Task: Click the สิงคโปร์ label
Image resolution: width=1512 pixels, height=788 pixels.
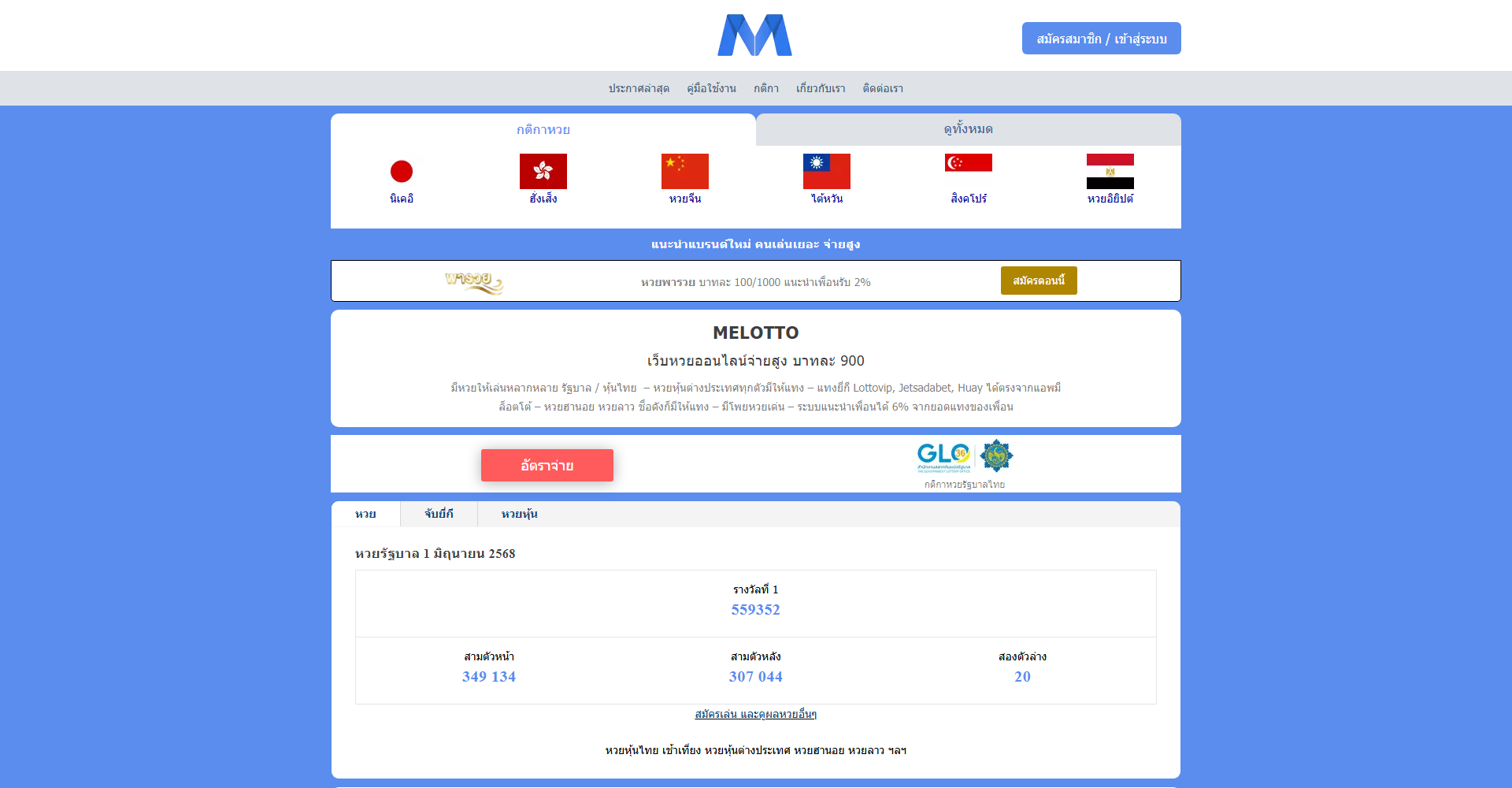Action: tap(969, 199)
